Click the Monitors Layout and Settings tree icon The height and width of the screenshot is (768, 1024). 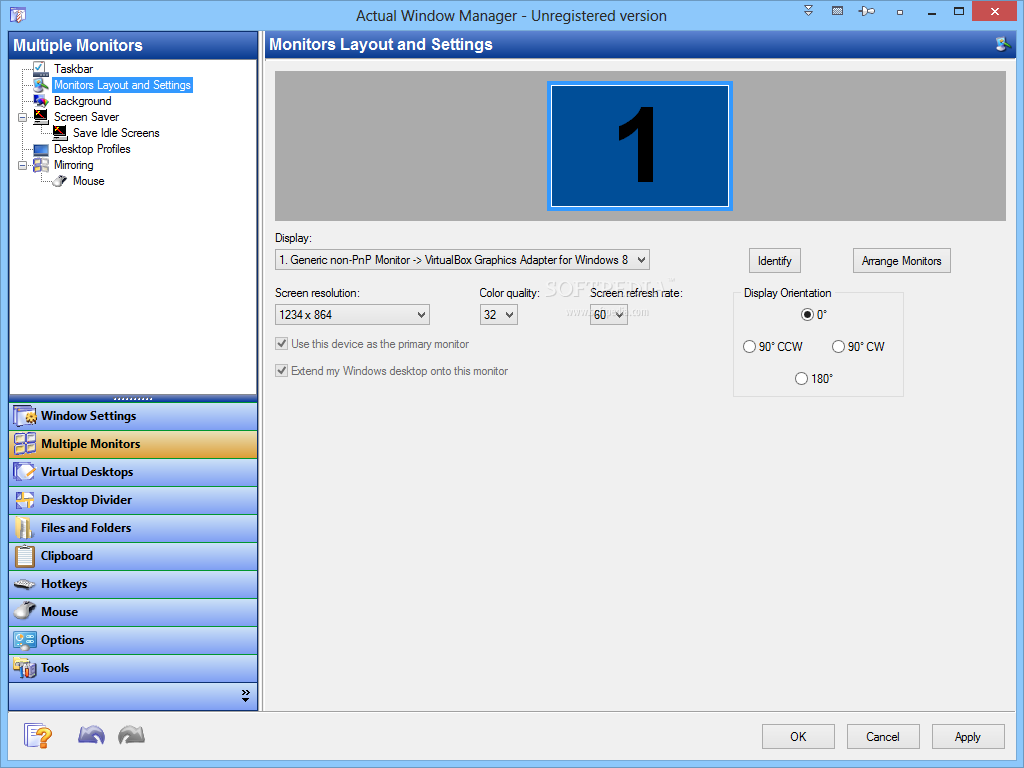(x=40, y=85)
